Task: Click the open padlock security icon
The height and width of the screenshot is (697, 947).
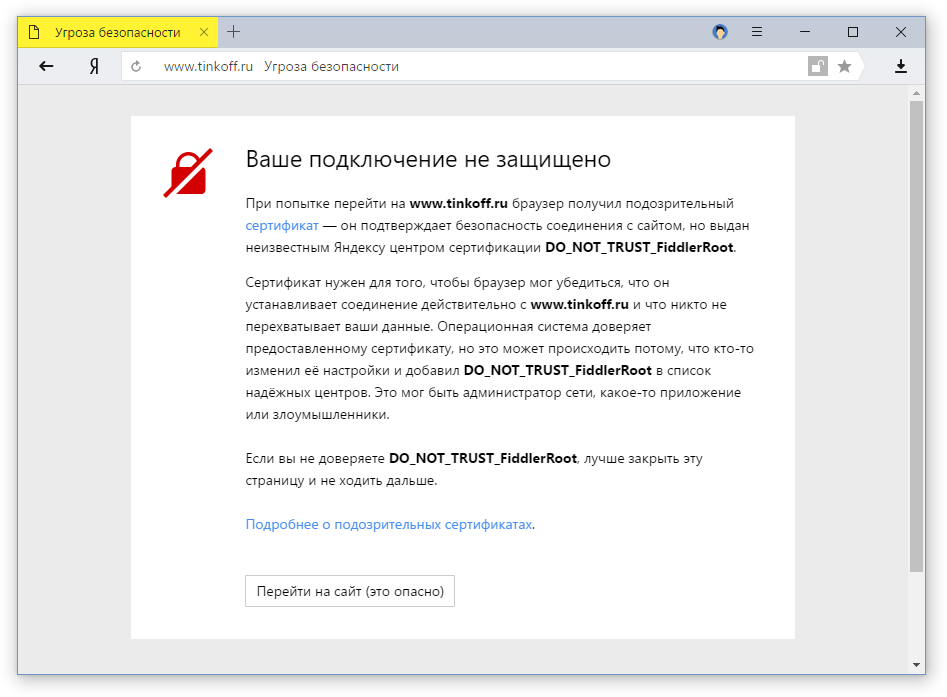Action: coord(818,66)
